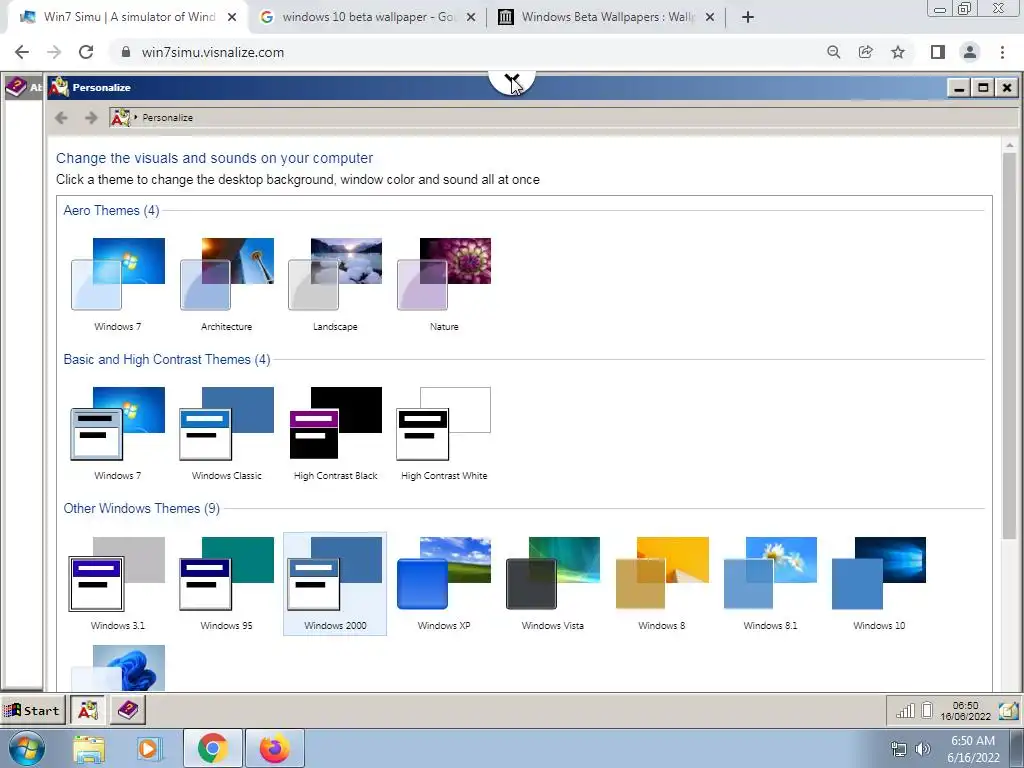Click the share page icon
The image size is (1024, 768).
pos(866,52)
